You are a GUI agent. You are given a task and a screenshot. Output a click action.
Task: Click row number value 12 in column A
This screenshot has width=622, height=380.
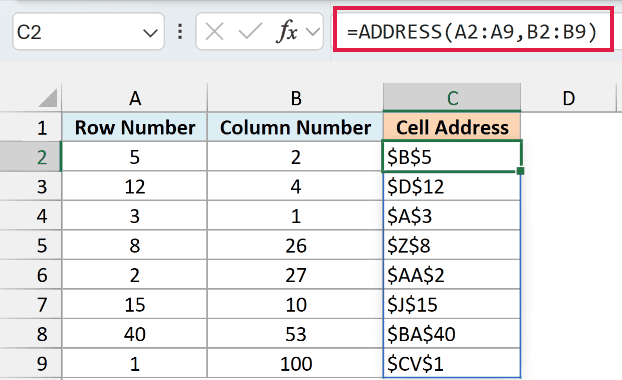134,186
